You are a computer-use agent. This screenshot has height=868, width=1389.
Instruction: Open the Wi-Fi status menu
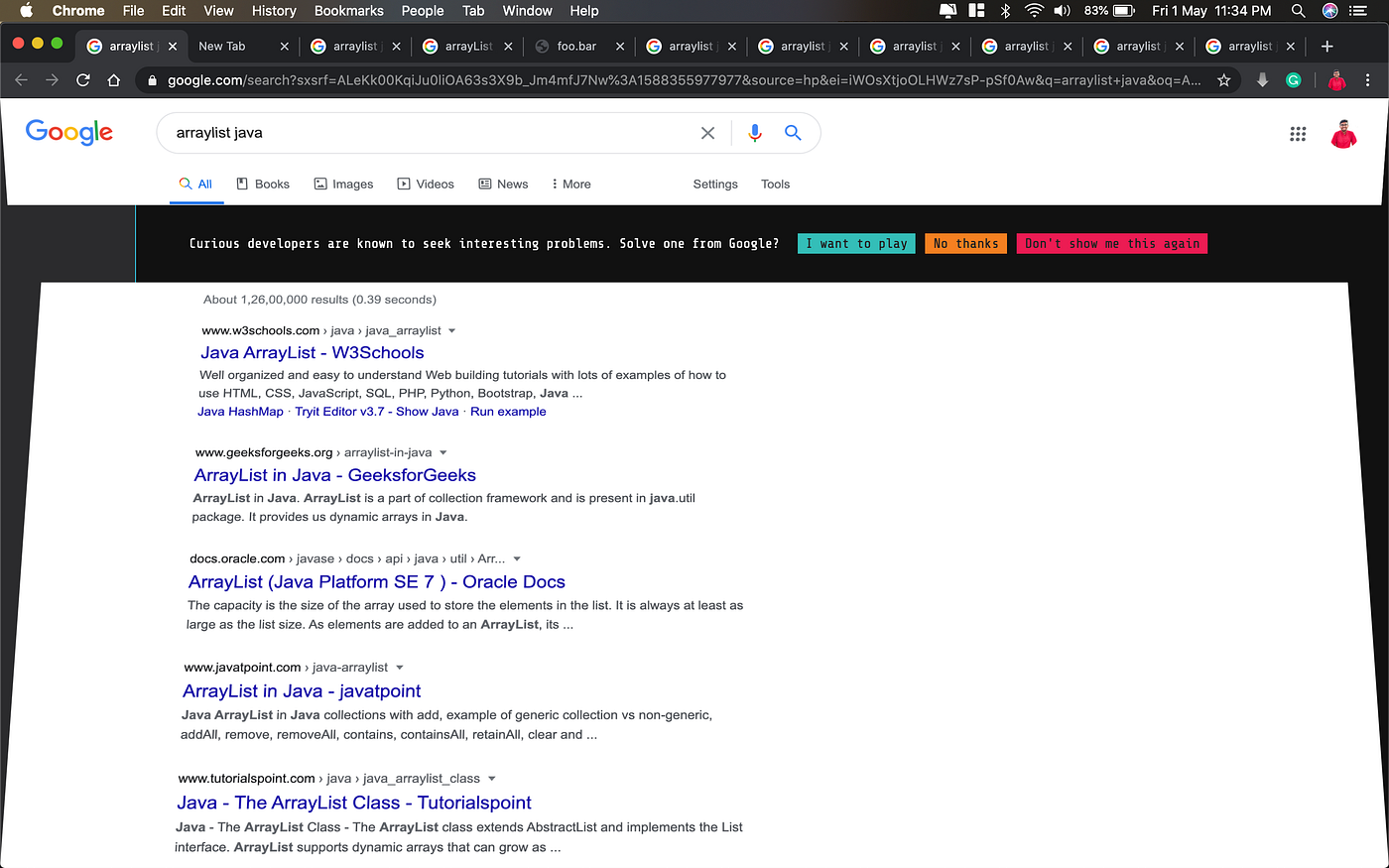pos(1034,10)
